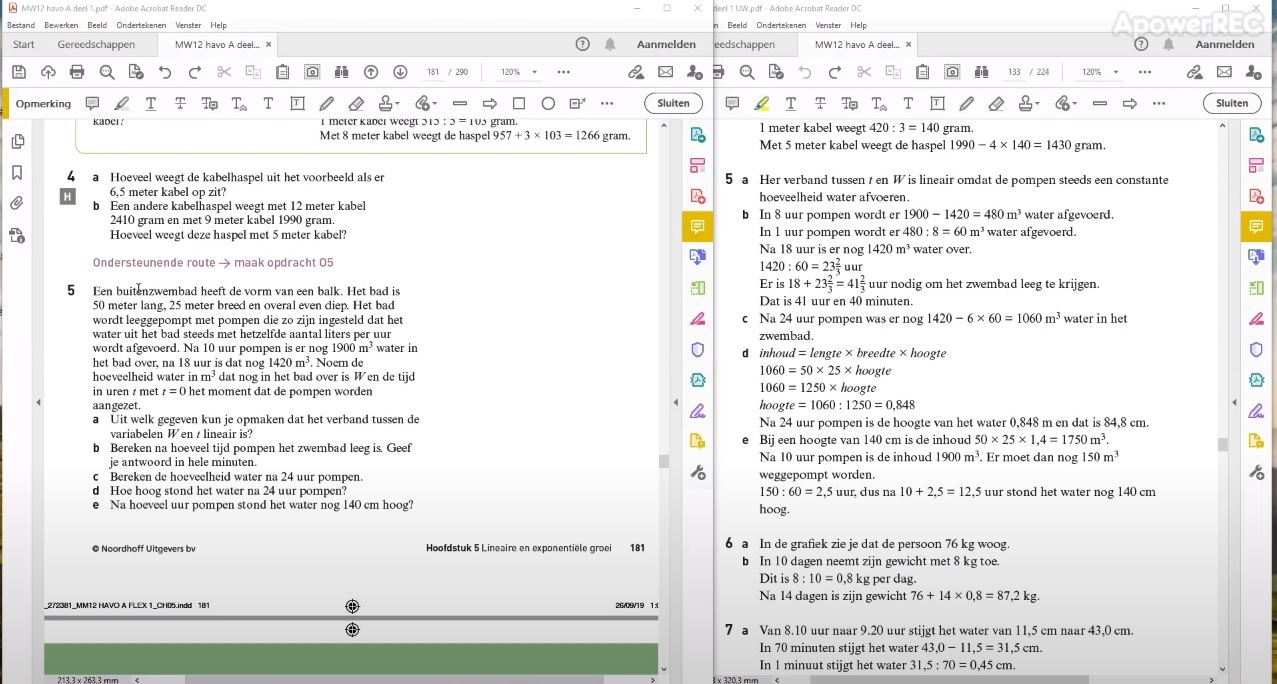This screenshot has height=684, width=1277.
Task: Select text box tool in left window
Action: 297,103
